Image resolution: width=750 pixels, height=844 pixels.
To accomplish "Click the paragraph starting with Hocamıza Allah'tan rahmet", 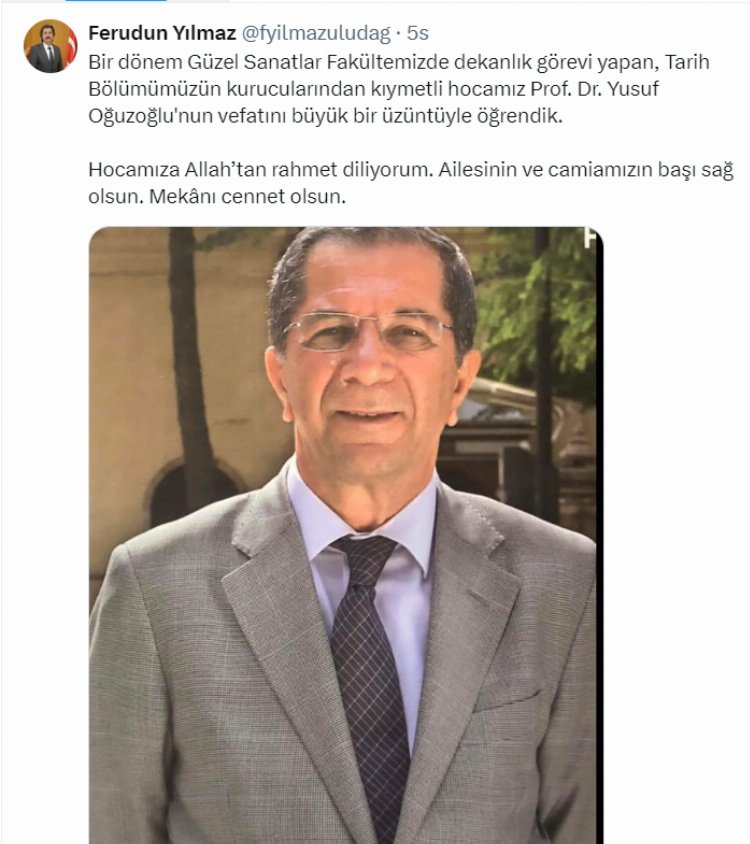I will 411,183.
